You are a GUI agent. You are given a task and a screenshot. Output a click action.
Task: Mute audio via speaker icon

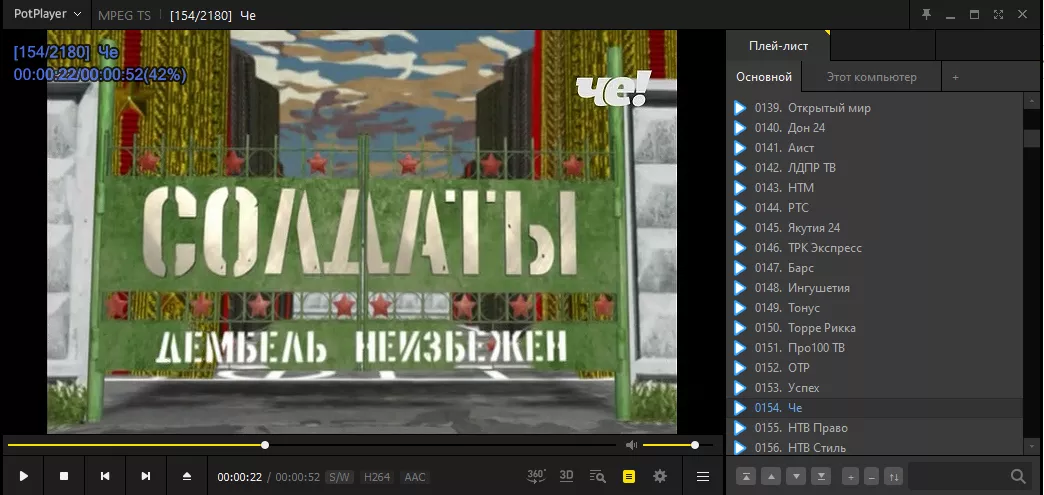tap(631, 445)
